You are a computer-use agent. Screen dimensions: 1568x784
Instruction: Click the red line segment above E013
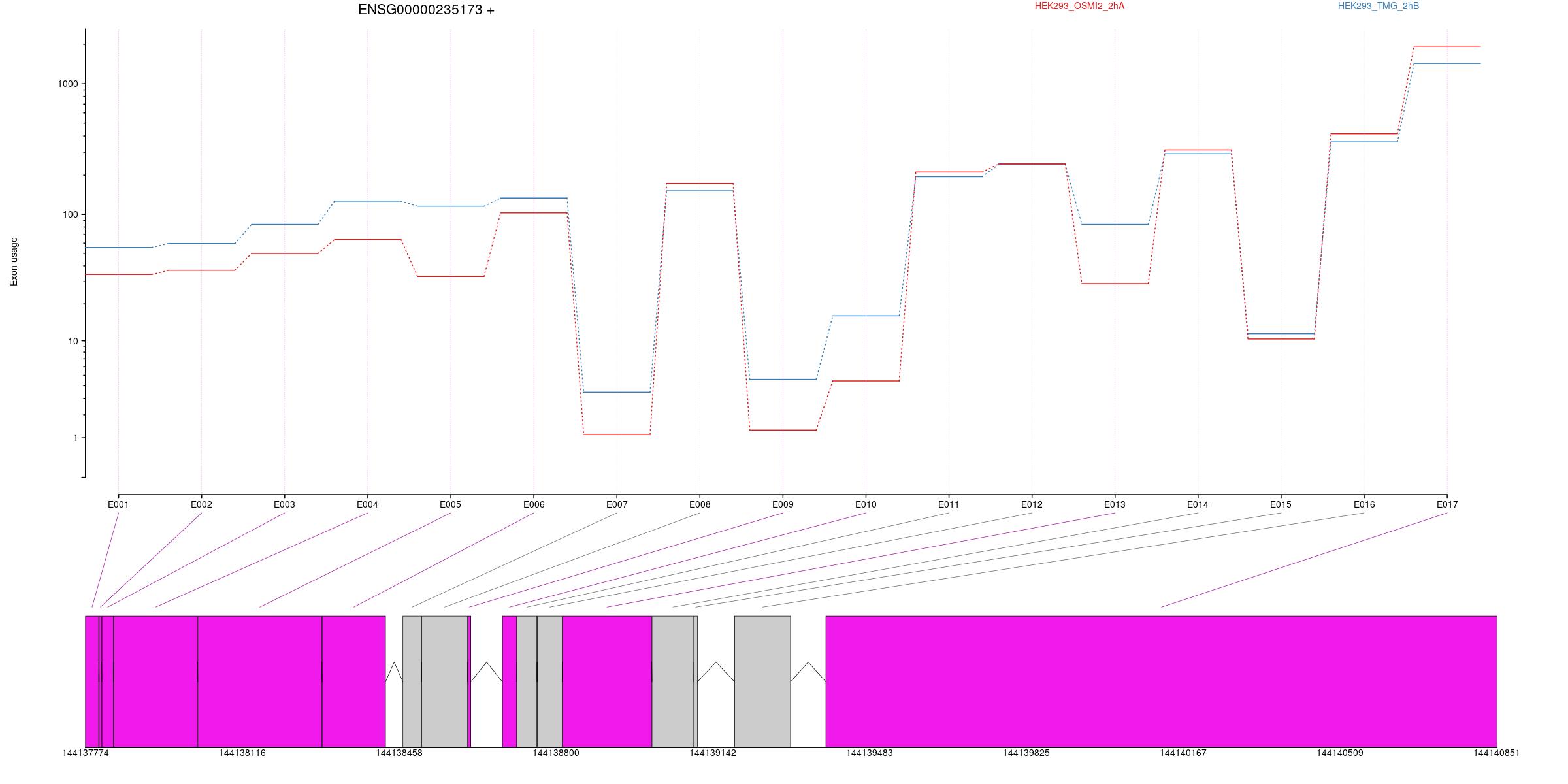coord(1115,284)
